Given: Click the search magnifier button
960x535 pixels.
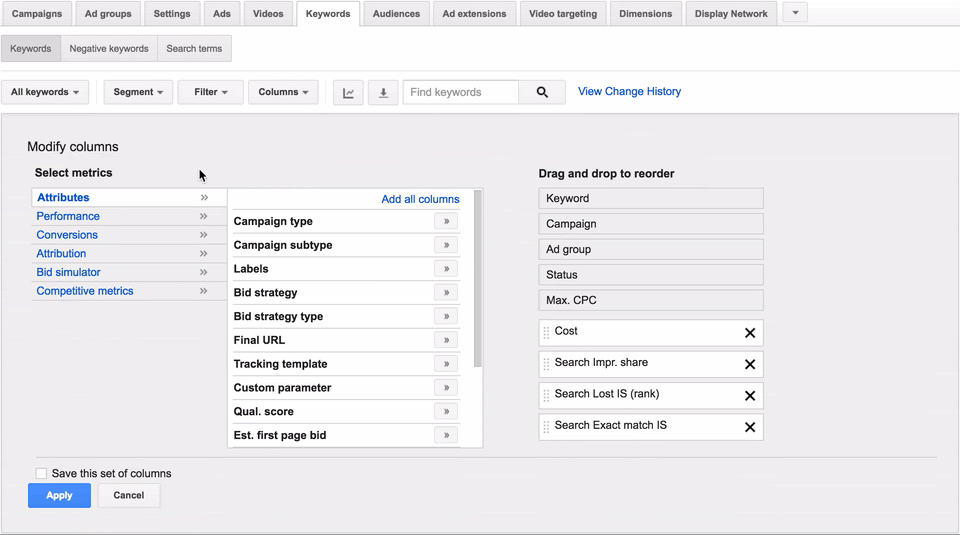Looking at the screenshot, I should [x=542, y=92].
